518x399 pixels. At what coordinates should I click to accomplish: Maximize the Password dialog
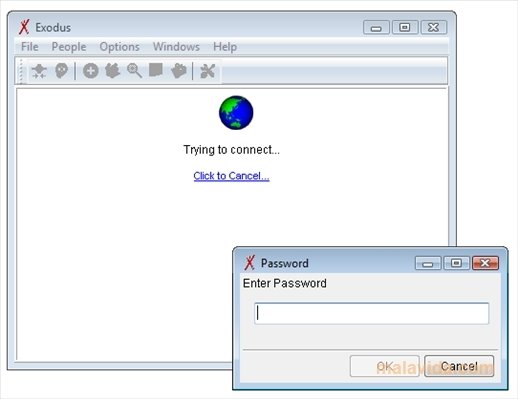(x=456, y=263)
